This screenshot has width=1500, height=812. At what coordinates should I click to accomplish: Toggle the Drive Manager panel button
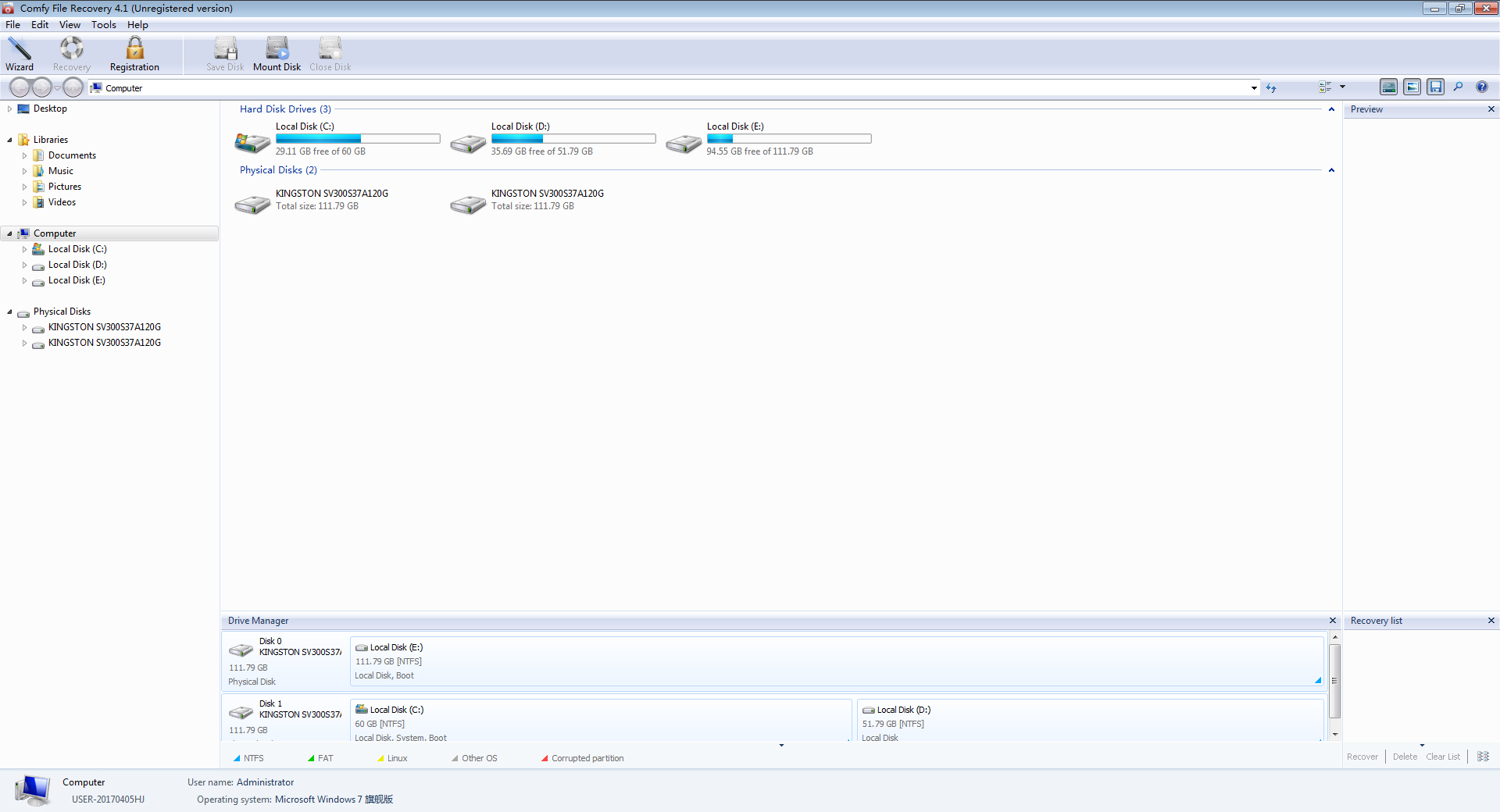click(x=1388, y=87)
